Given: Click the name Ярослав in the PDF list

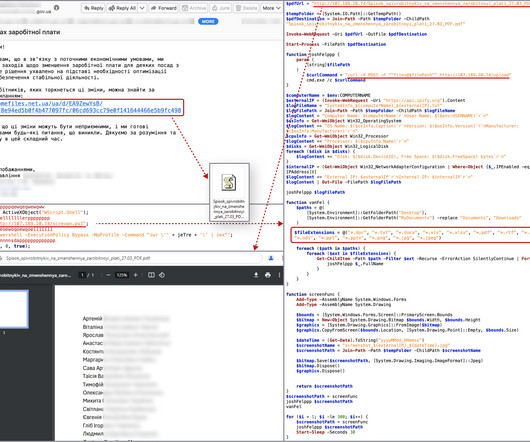Looking at the screenshot, I should pyautogui.click(x=93, y=335).
